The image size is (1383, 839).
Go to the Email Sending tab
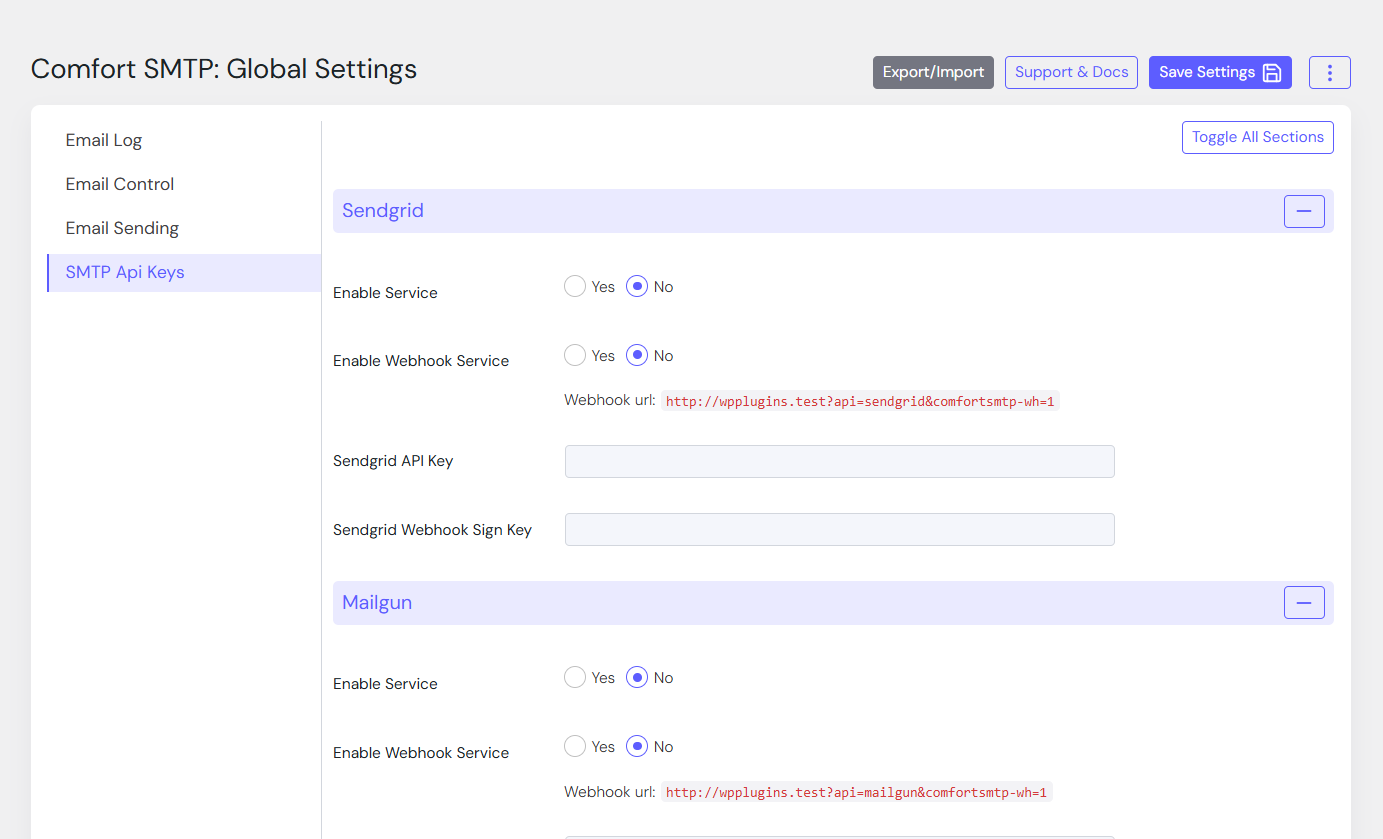pos(122,228)
